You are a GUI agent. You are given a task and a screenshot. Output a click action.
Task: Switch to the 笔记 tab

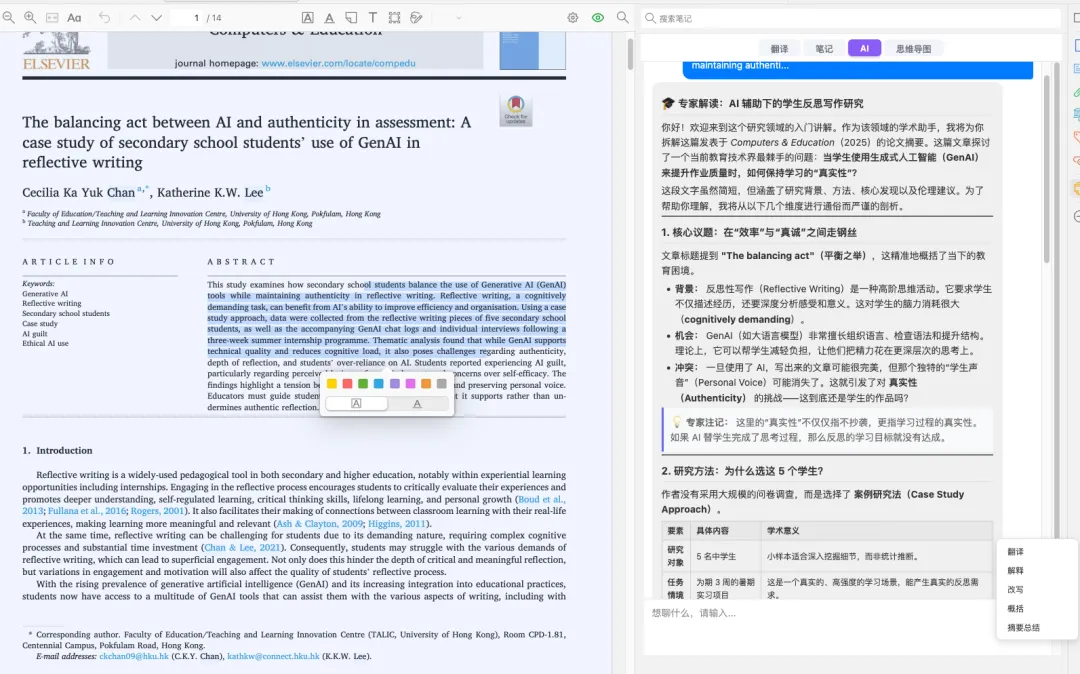tap(824, 48)
